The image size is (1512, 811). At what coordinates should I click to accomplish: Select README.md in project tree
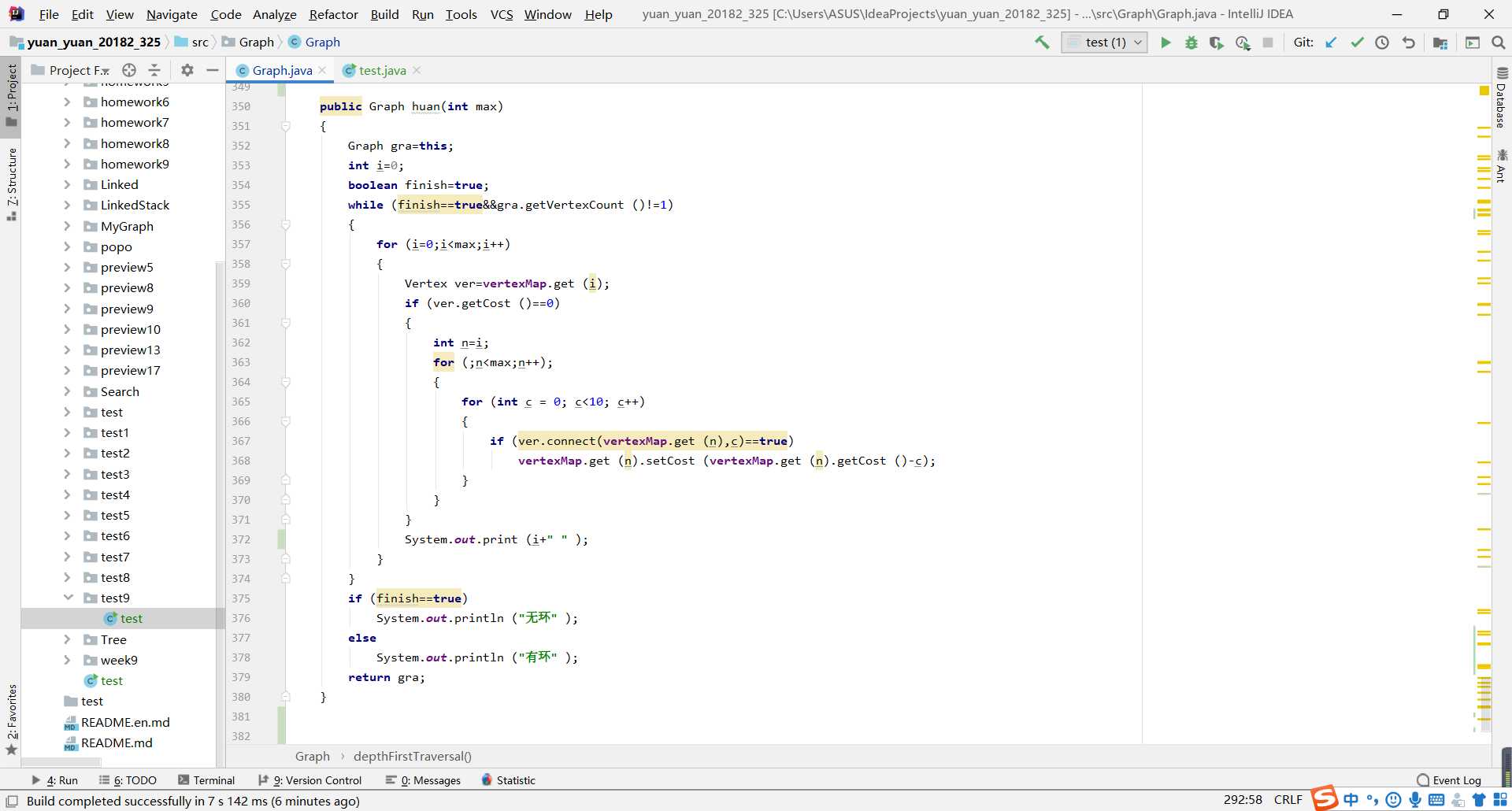click(x=117, y=742)
